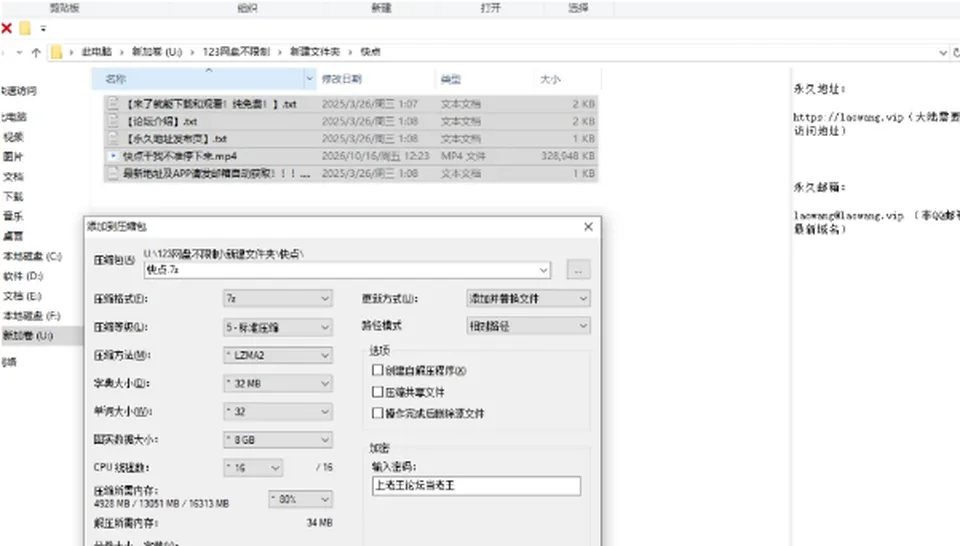
Task: Select the 【论坛介绍】.txt file name
Action: coord(162,121)
